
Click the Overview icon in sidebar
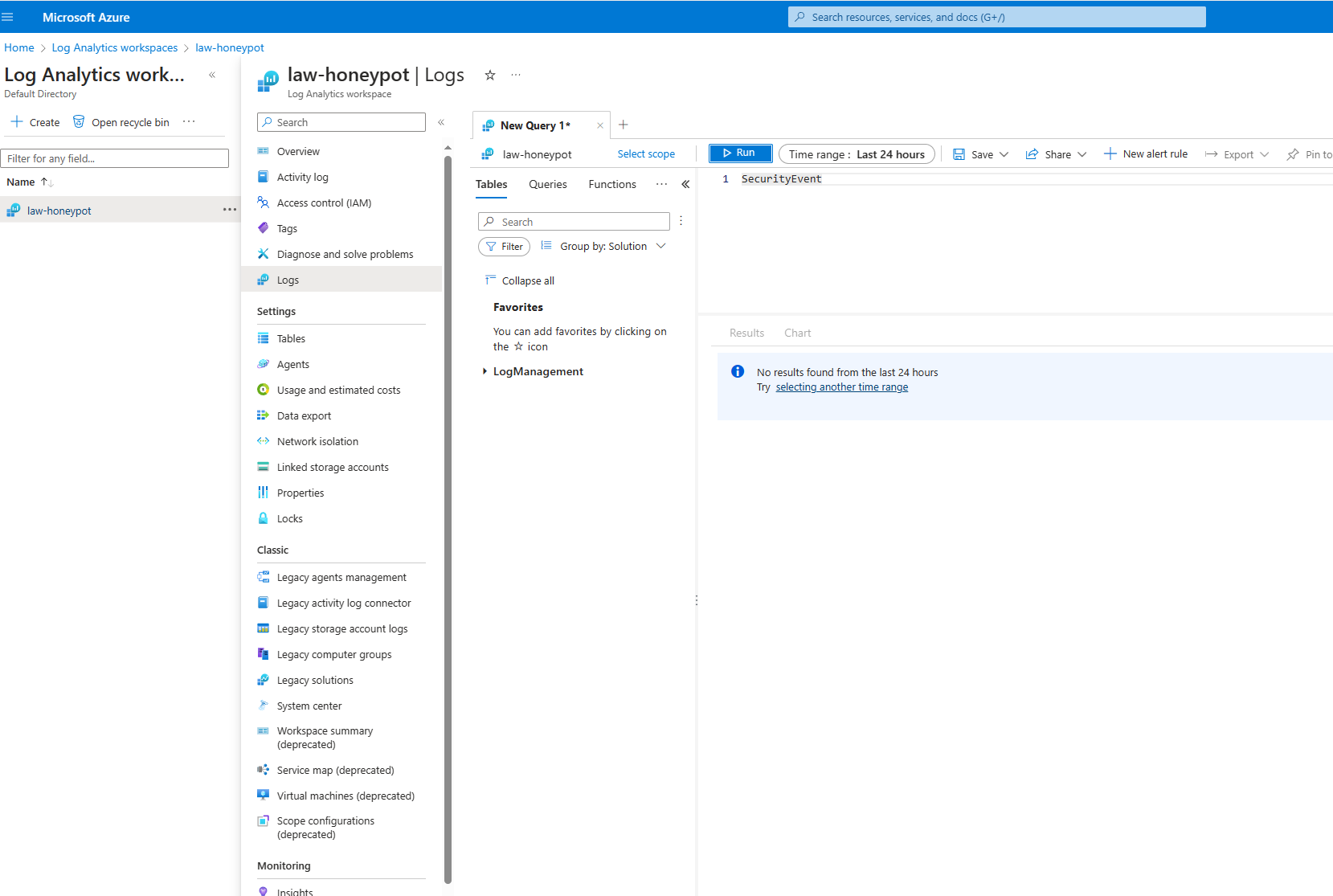point(263,151)
